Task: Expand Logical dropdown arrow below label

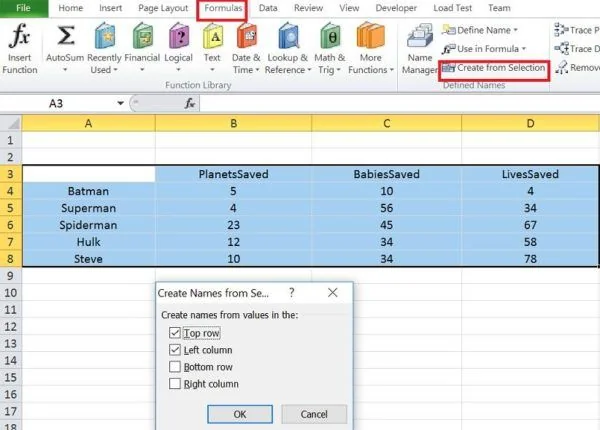Action: [x=178, y=70]
